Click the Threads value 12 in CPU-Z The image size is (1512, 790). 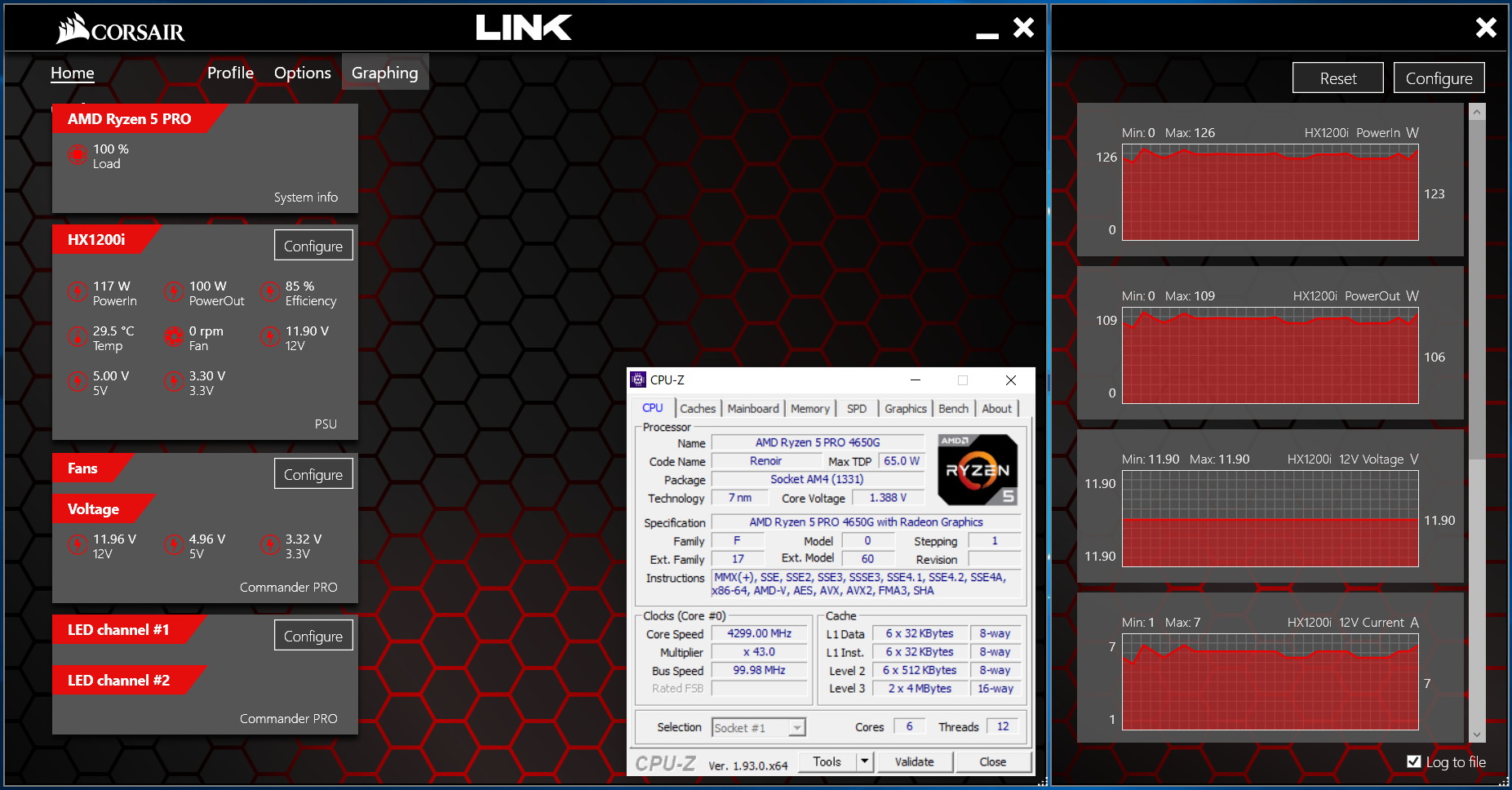pos(1003,726)
